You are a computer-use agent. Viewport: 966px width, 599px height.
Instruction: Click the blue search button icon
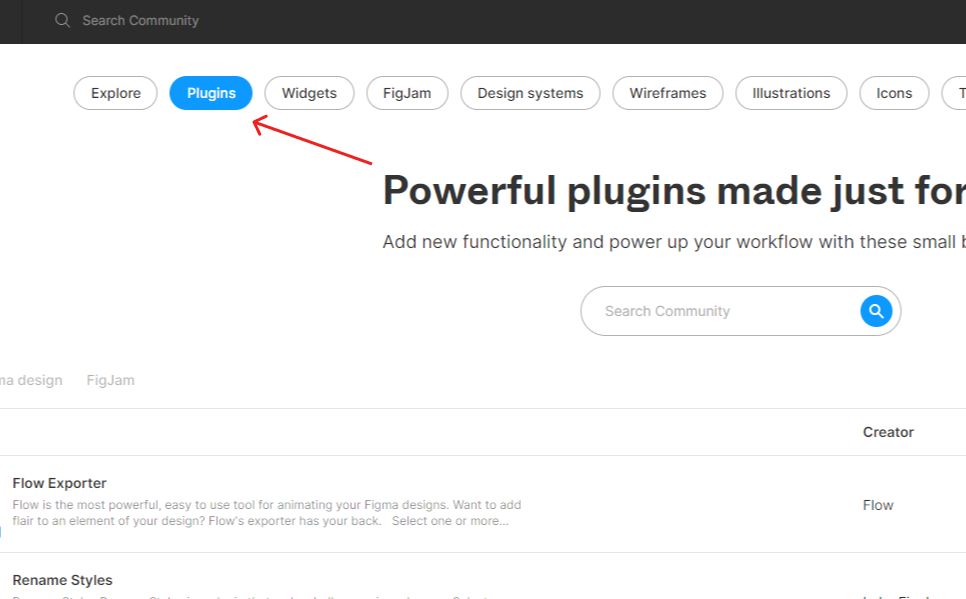coord(876,311)
